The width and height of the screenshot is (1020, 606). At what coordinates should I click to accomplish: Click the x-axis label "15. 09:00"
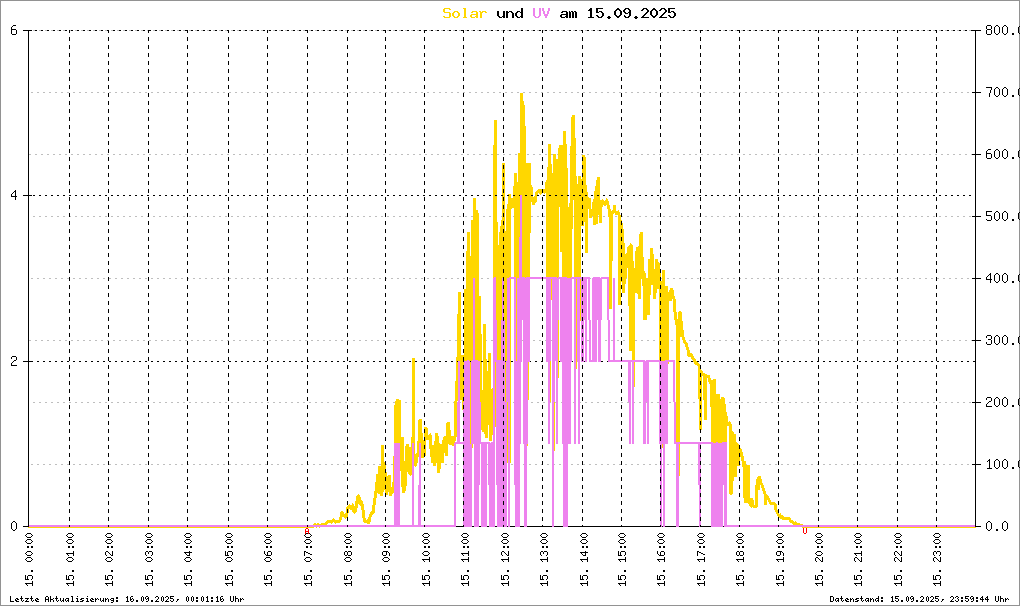click(386, 560)
